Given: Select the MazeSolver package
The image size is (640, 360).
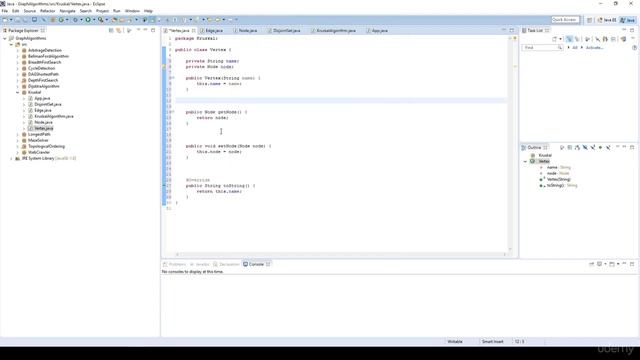Looking at the screenshot, I should pos(38,140).
